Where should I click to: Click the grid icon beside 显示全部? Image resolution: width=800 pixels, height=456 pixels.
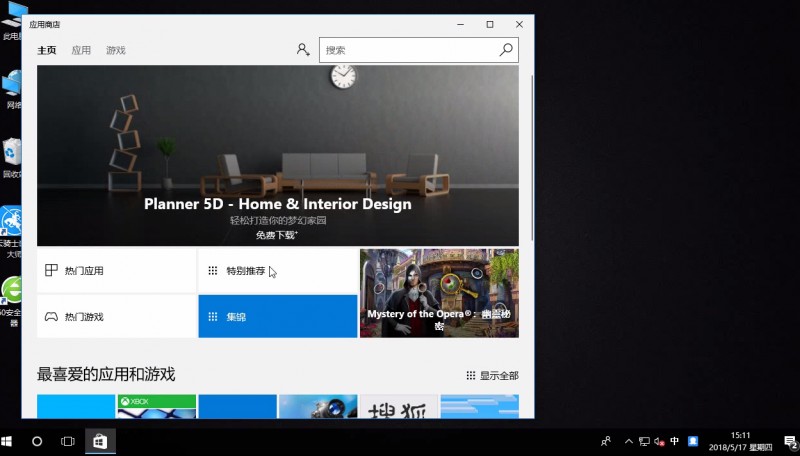coord(470,375)
